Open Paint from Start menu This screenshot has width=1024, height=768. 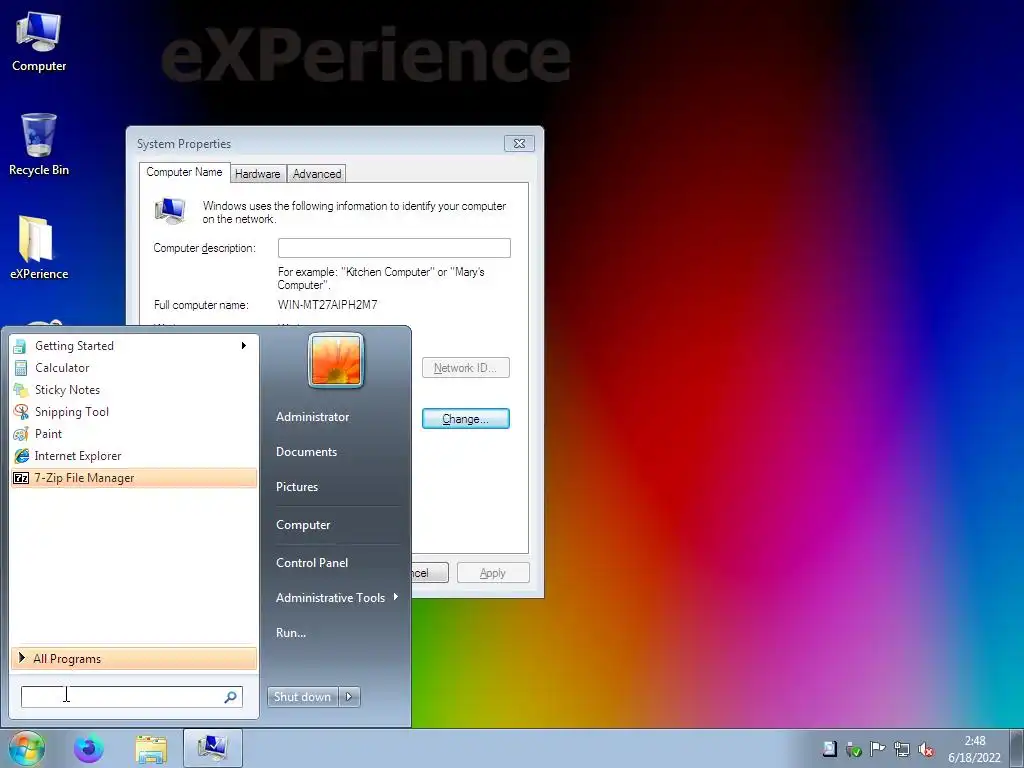pos(134,434)
